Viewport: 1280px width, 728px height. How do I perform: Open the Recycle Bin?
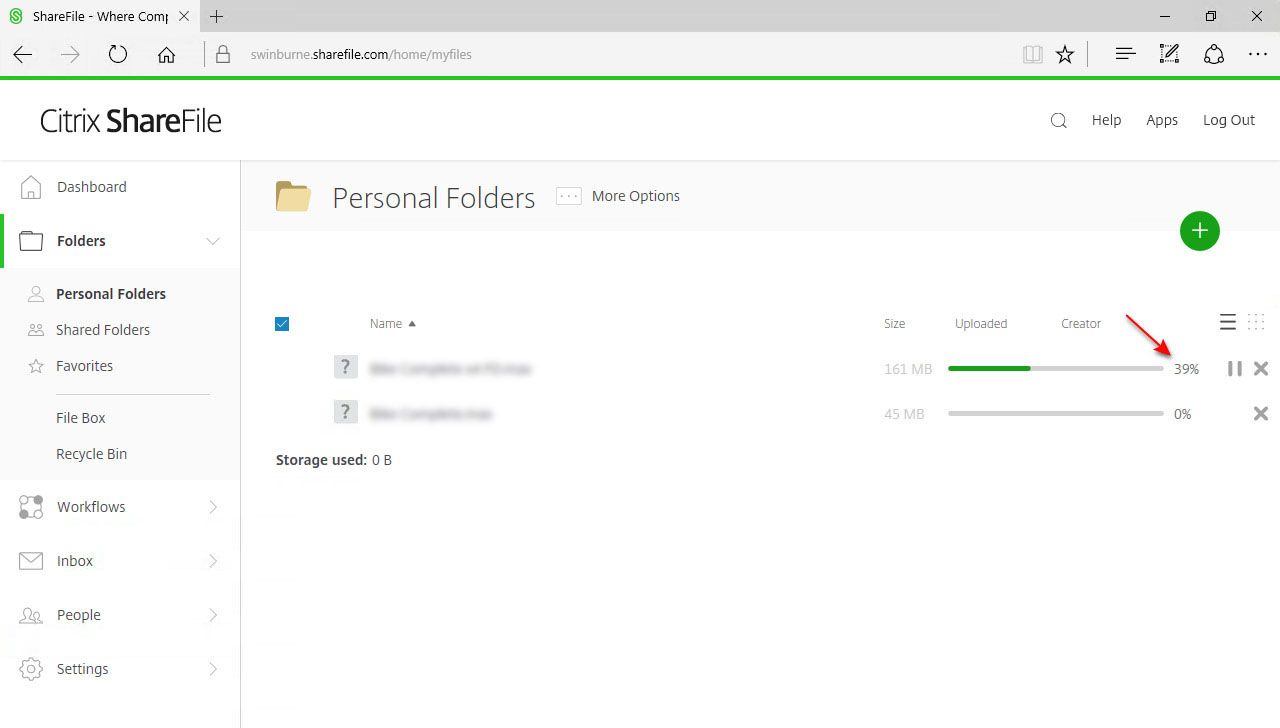(x=91, y=454)
